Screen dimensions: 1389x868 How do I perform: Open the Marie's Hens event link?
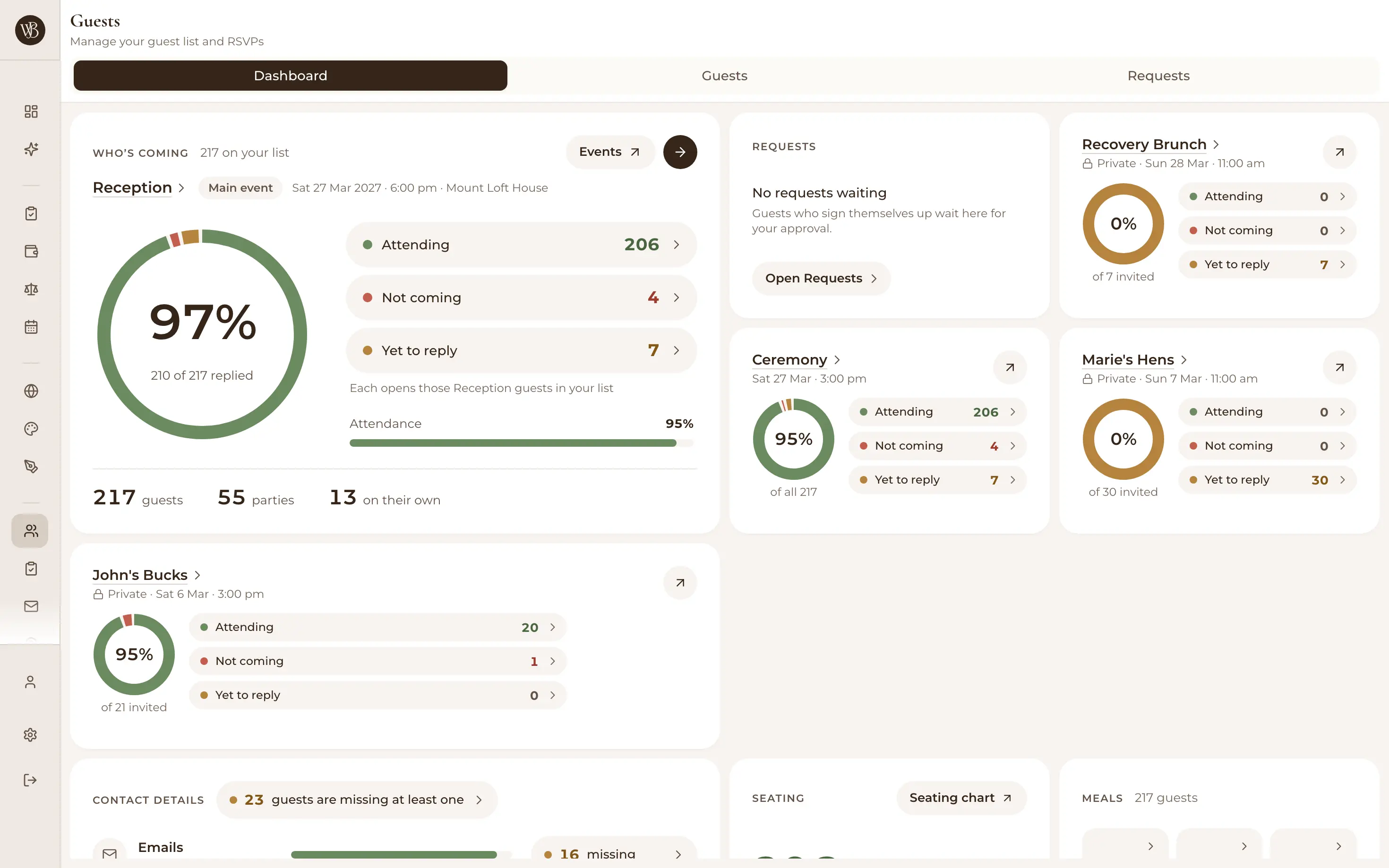pos(1134,360)
